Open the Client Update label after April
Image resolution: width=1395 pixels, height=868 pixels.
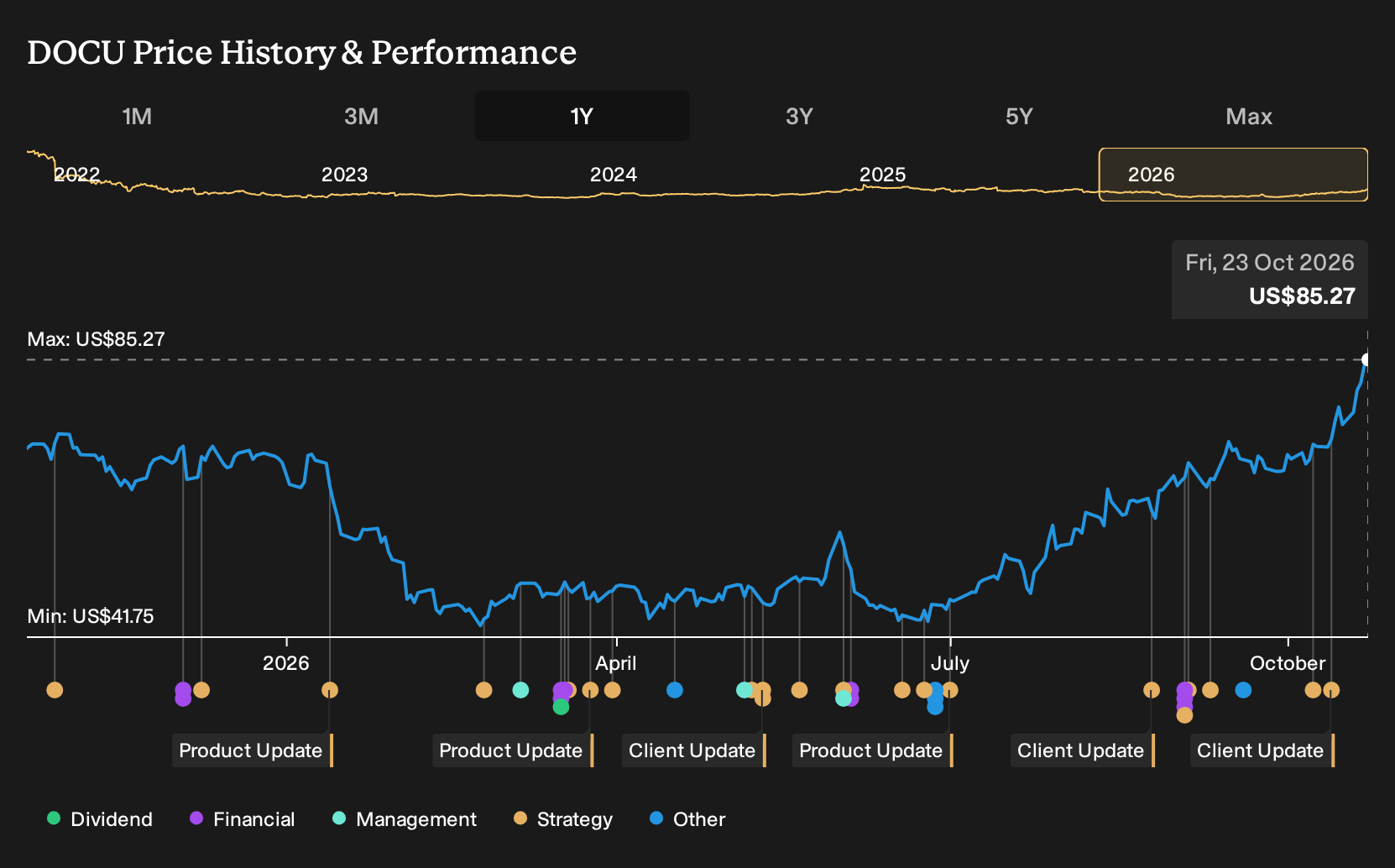click(x=694, y=750)
